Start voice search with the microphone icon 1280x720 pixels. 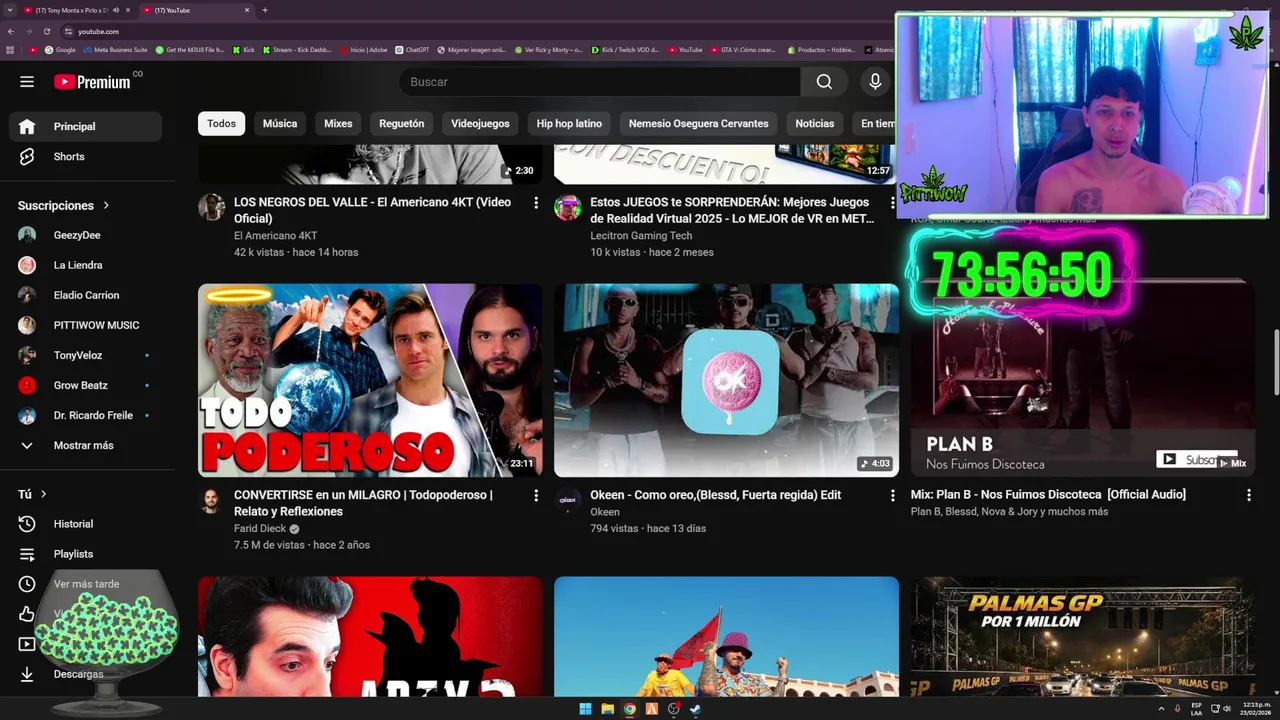tap(875, 82)
